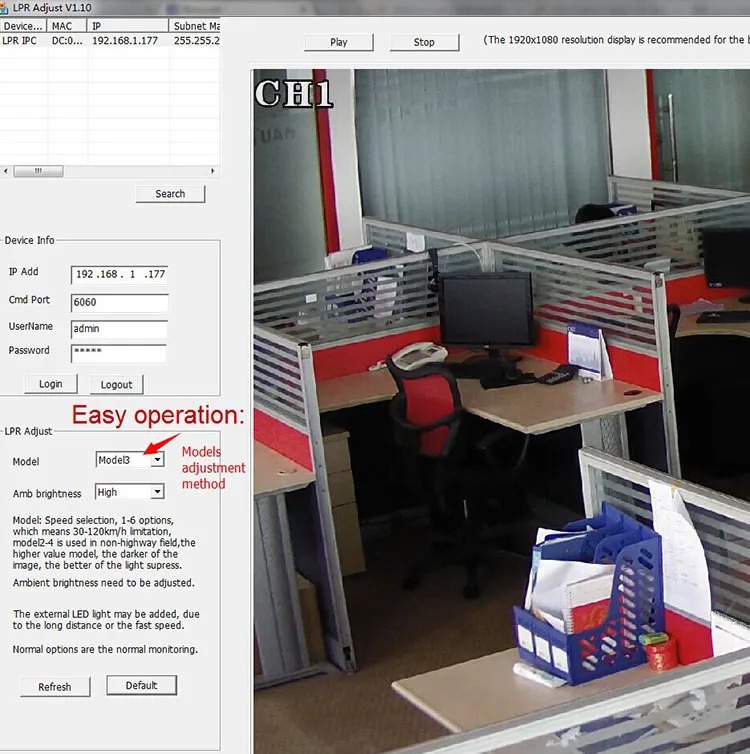Click the IP Add input field

119,275
